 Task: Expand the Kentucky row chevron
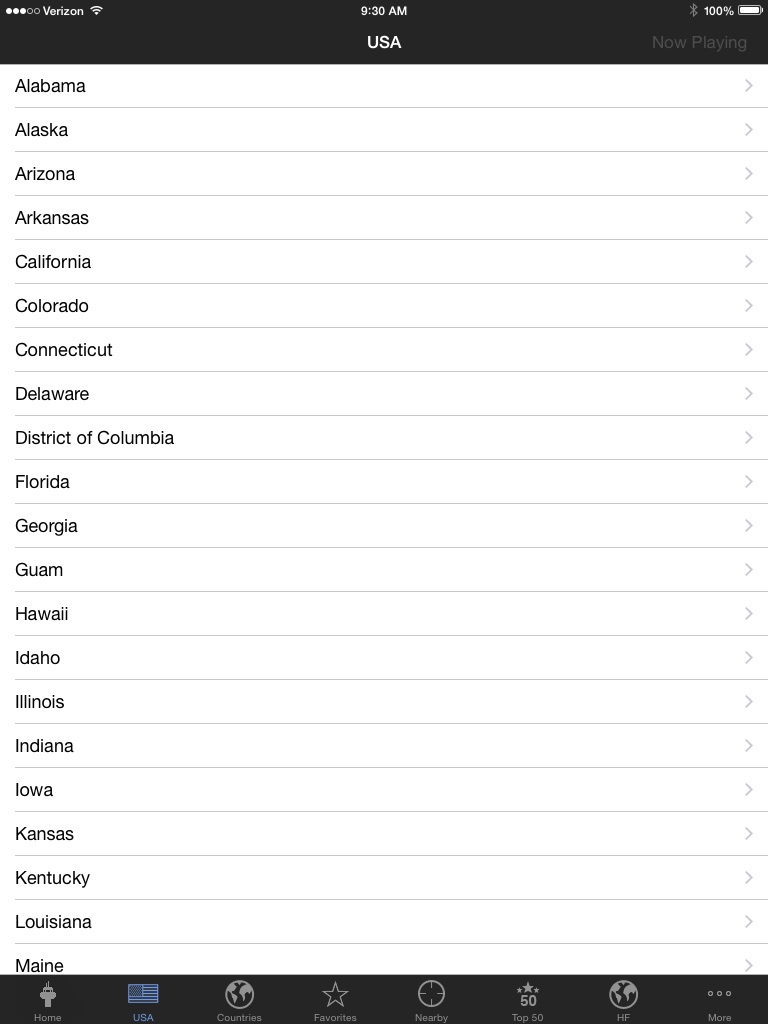click(748, 878)
